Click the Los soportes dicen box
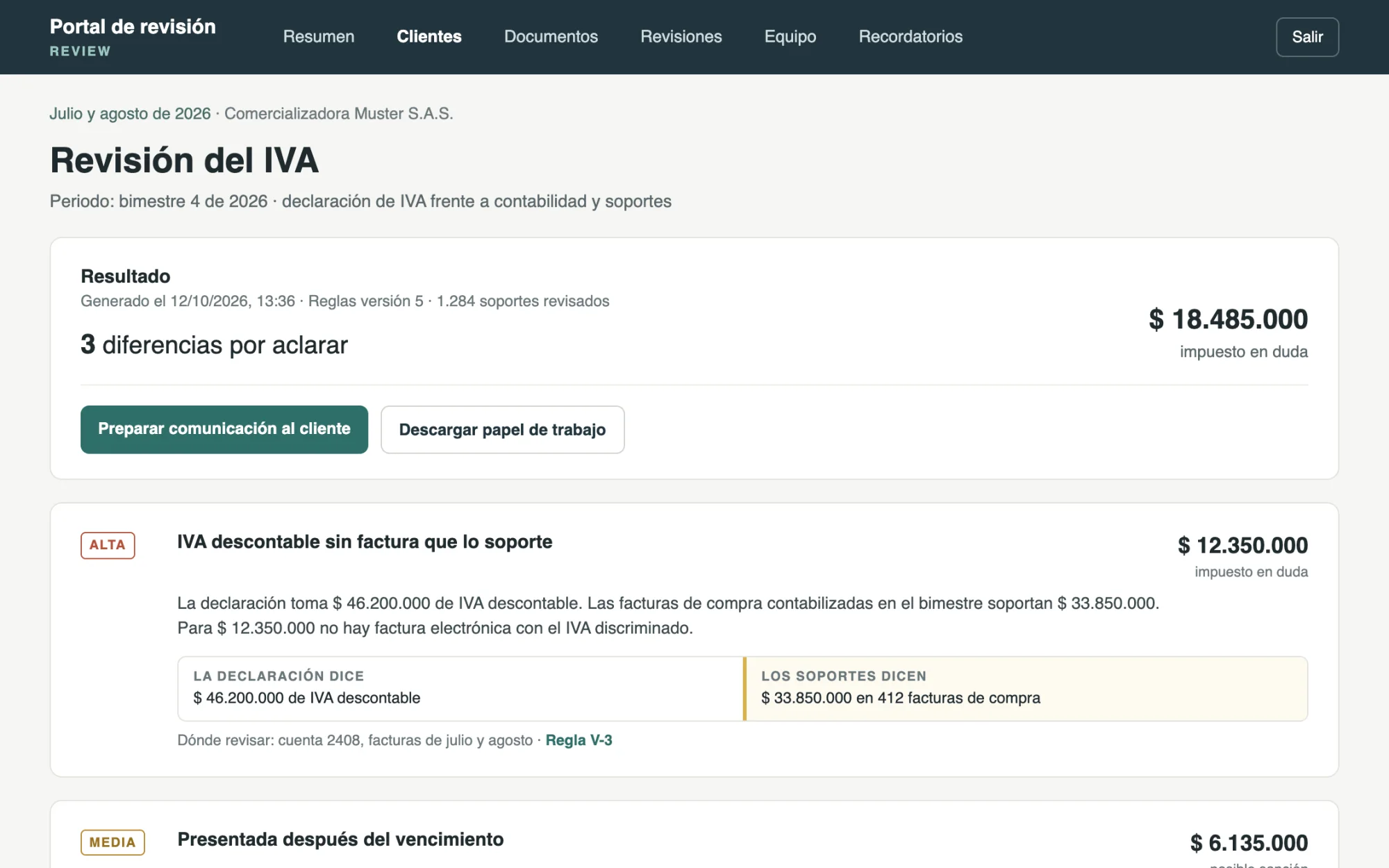 point(1026,689)
